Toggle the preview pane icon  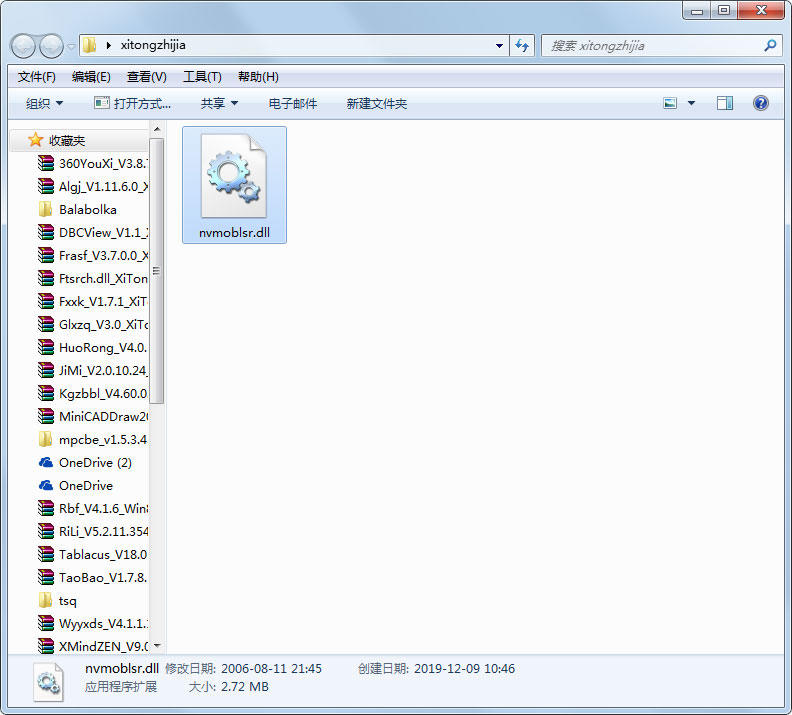(725, 103)
